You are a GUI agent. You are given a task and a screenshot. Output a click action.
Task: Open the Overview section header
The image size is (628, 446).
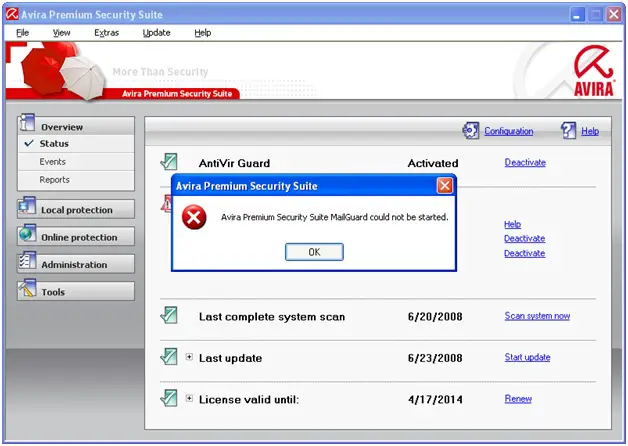(x=76, y=126)
